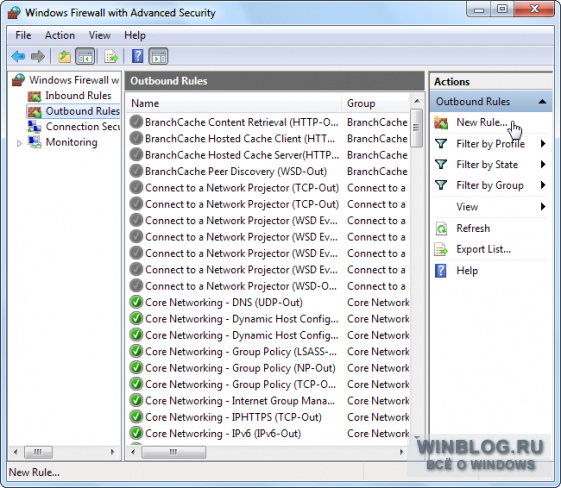This screenshot has height=488, width=561.
Task: Click the rules list vertical scrollbar thumb
Action: point(416,128)
